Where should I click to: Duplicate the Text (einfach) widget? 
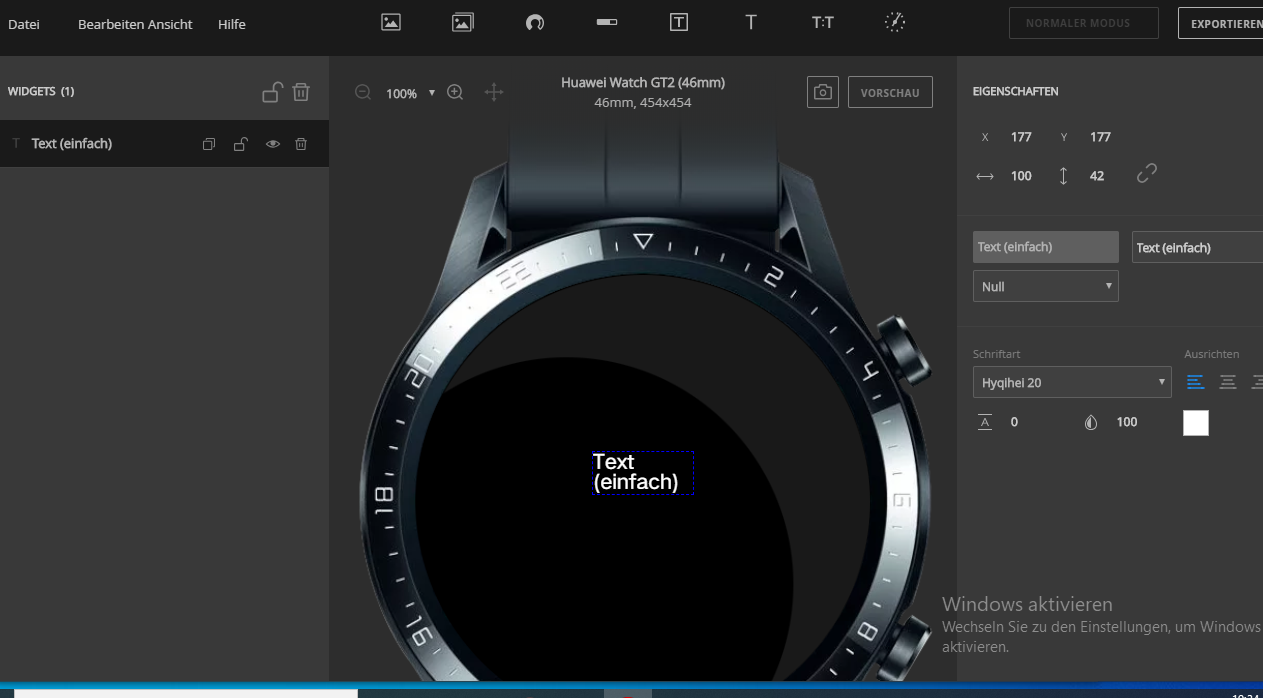click(209, 144)
